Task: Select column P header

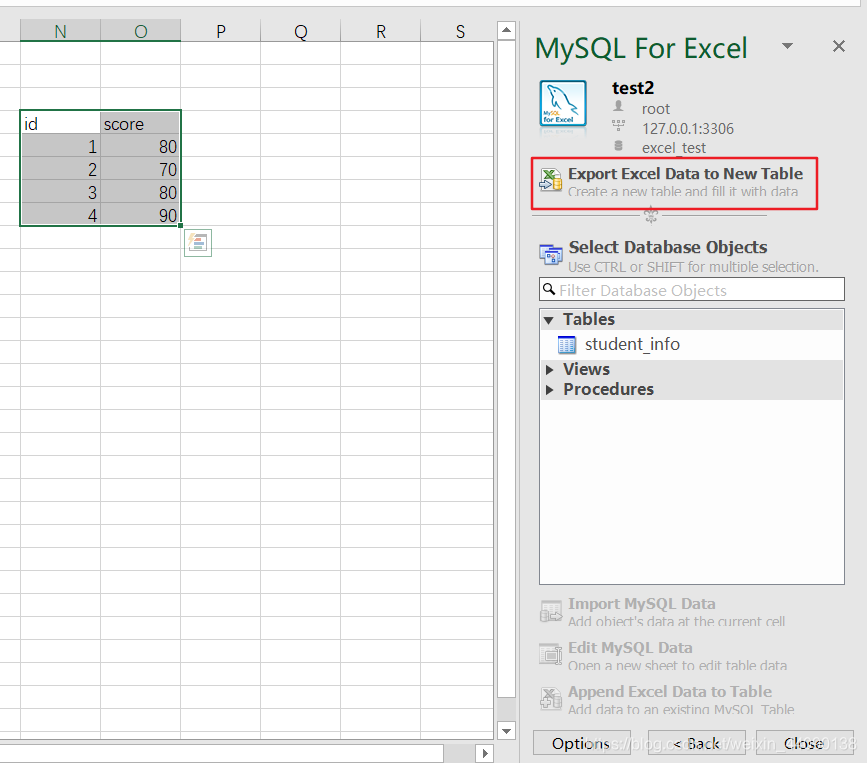Action: click(221, 31)
